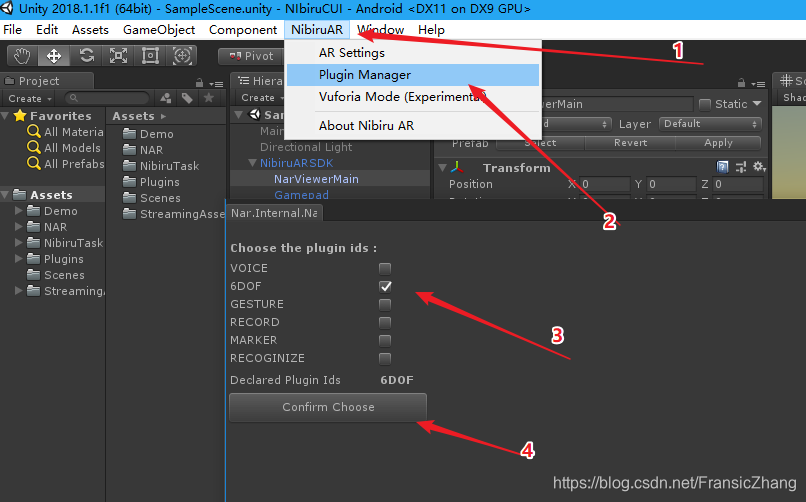The width and height of the screenshot is (806, 502).
Task: Select the Scale tool in toolbar
Action: 118,55
